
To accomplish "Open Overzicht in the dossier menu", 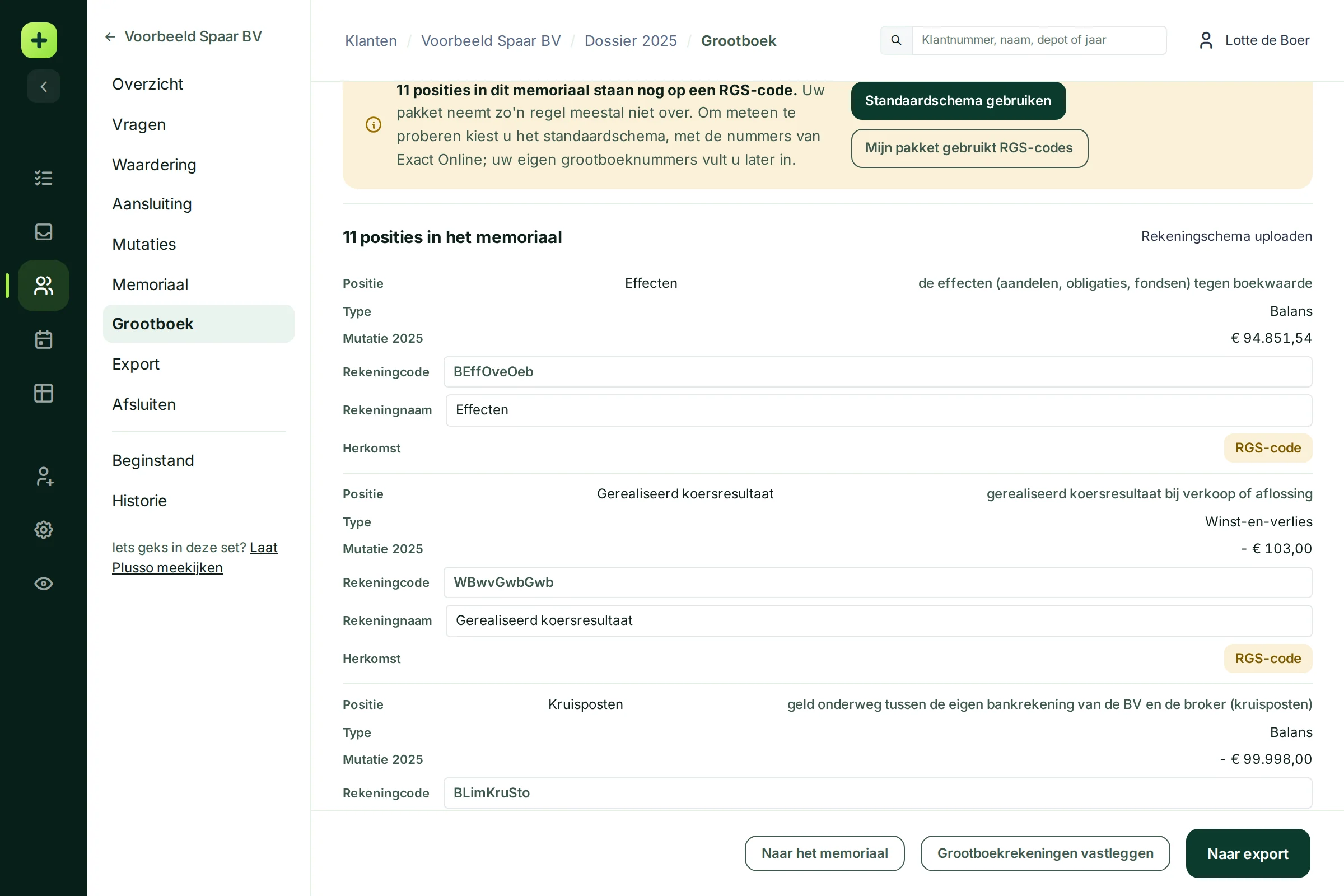I will pyautogui.click(x=147, y=84).
